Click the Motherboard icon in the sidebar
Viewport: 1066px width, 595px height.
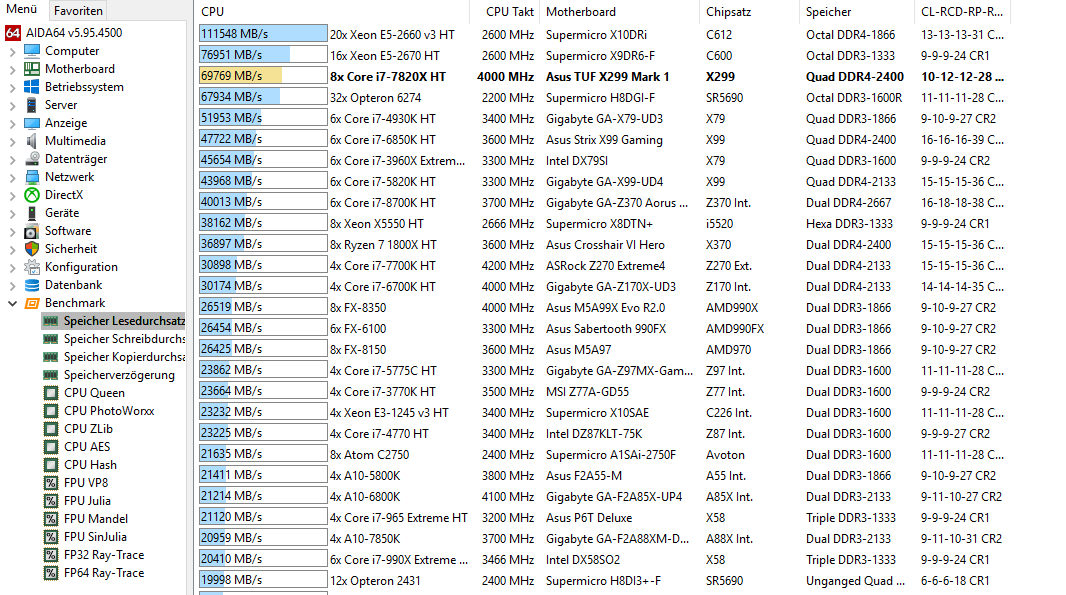tap(32, 69)
